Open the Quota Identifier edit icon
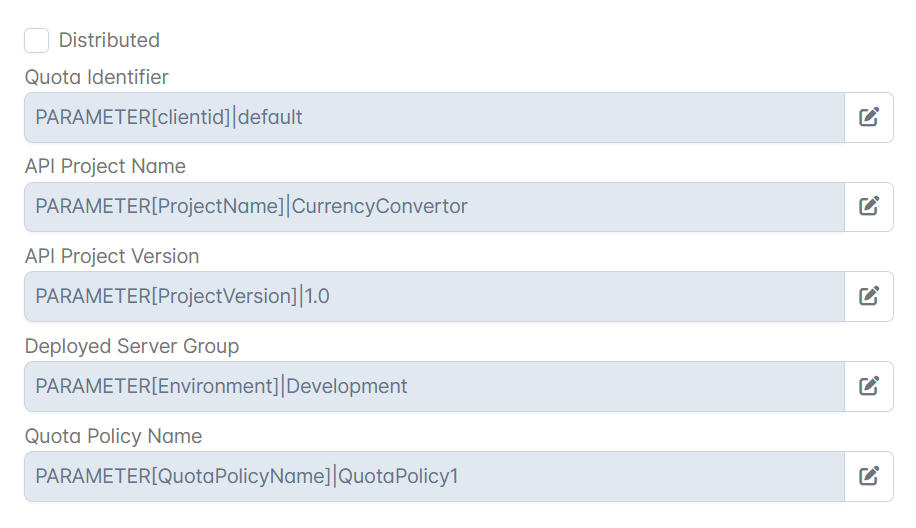Screen dimensions: 916x528 click(x=869, y=117)
